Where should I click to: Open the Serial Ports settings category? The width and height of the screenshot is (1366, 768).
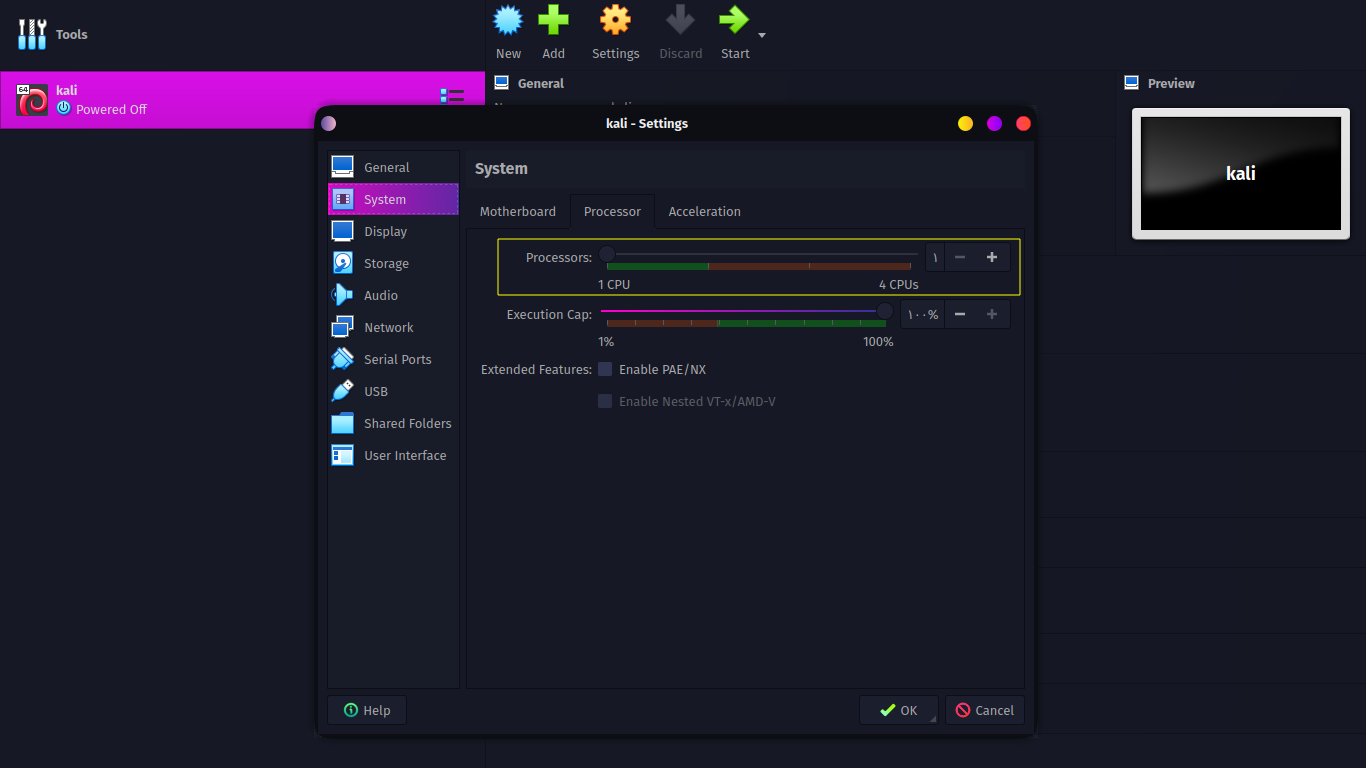pyautogui.click(x=393, y=359)
